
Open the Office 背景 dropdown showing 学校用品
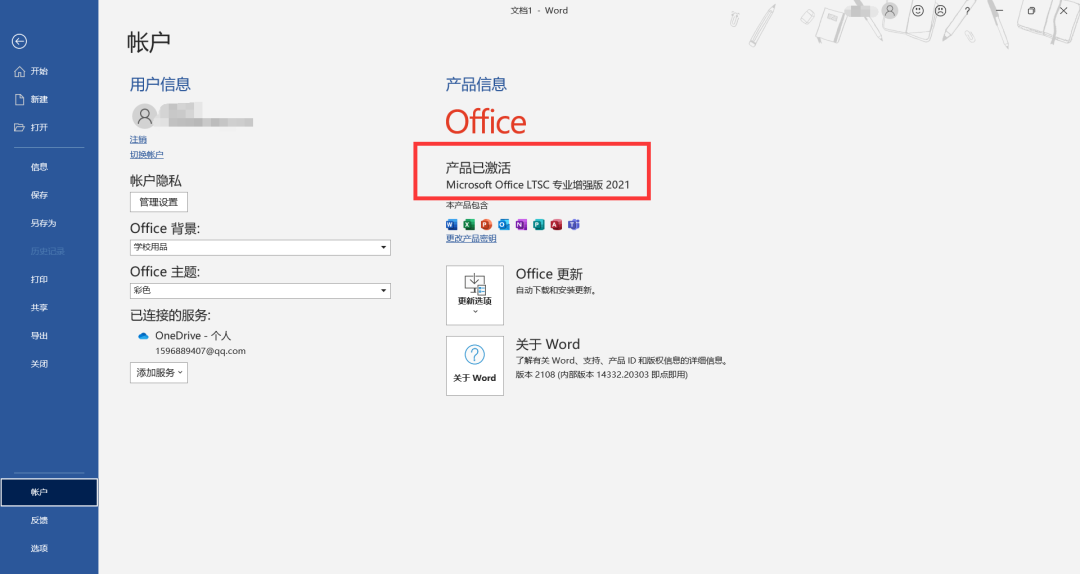point(260,247)
